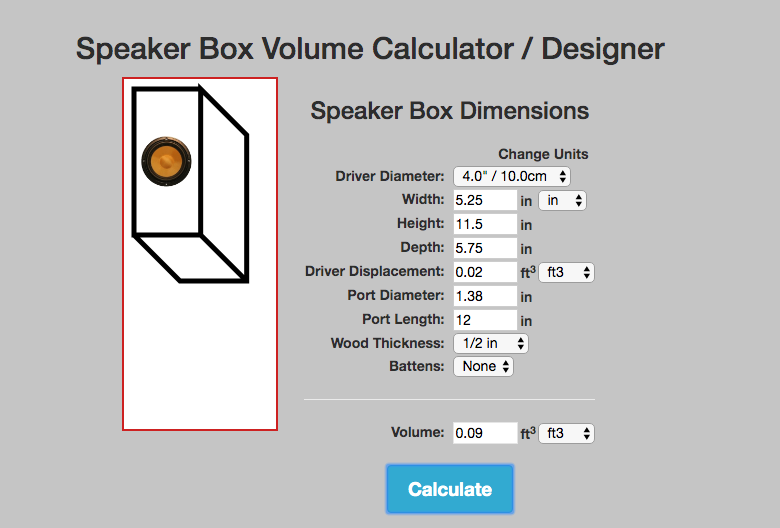This screenshot has height=528, width=780.
Task: Click the Driver Displacement input field
Action: 485,272
